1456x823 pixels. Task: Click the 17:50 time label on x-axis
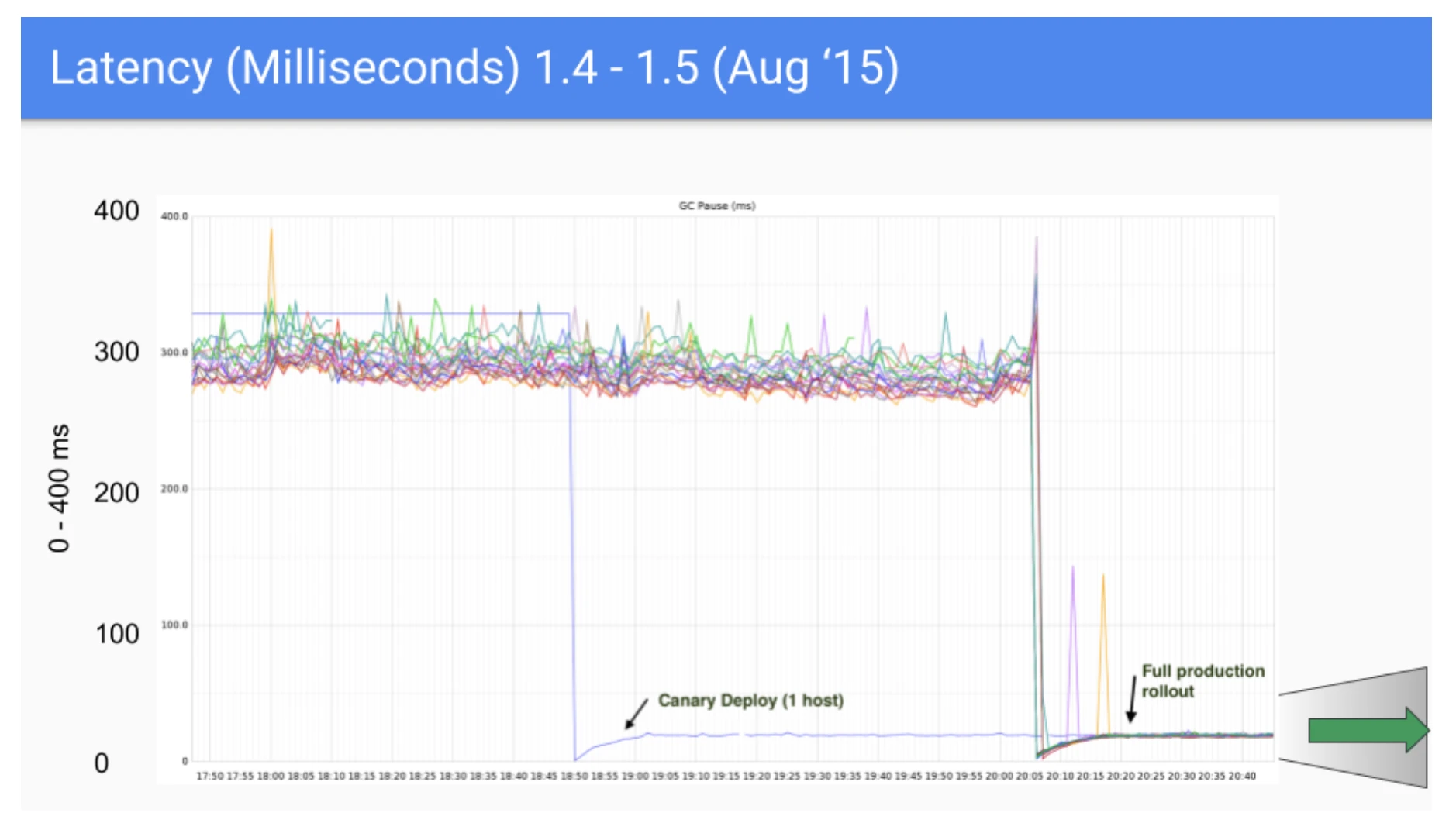point(209,776)
